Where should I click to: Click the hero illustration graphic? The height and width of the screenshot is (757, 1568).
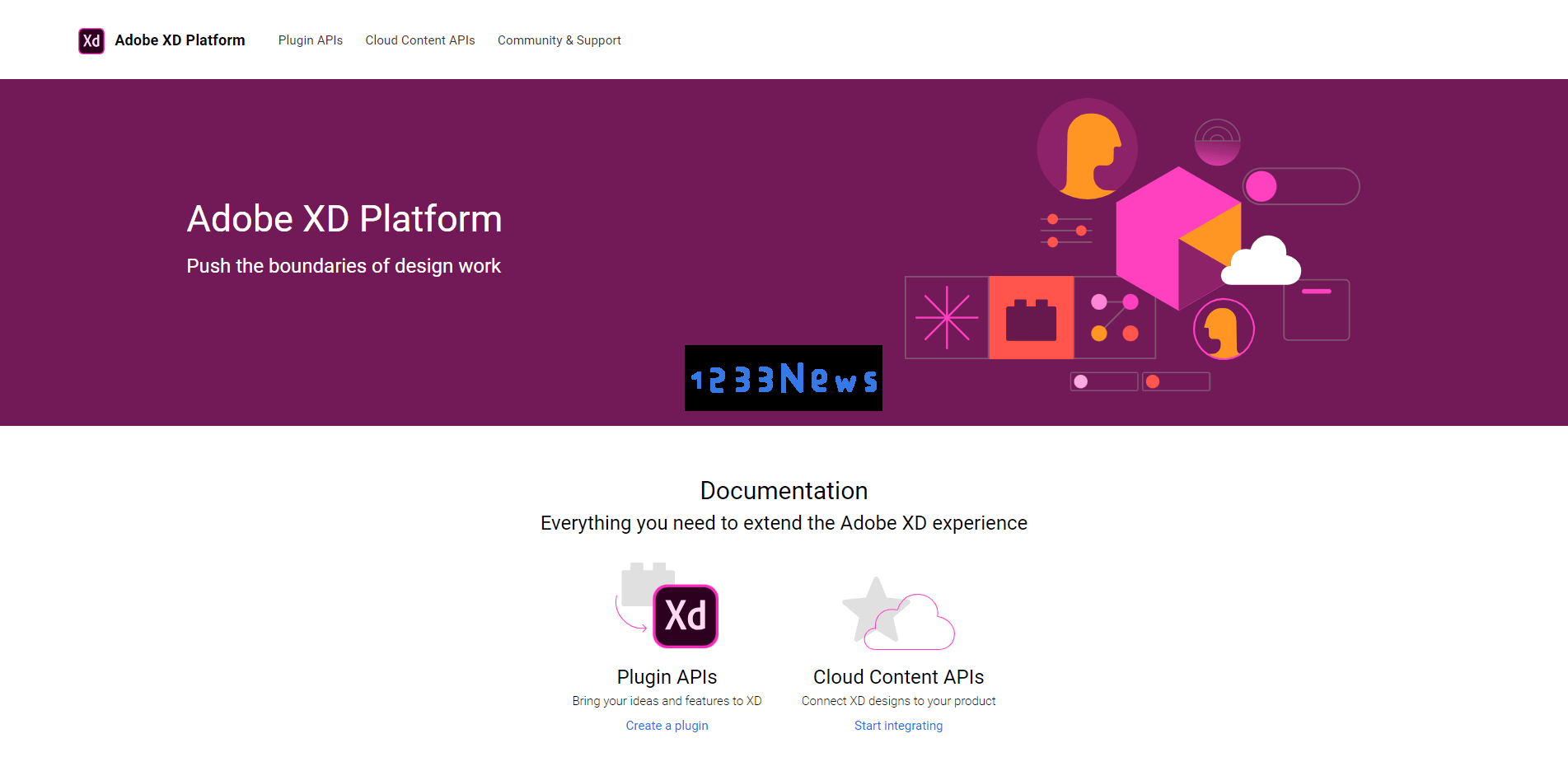pos(1132,245)
